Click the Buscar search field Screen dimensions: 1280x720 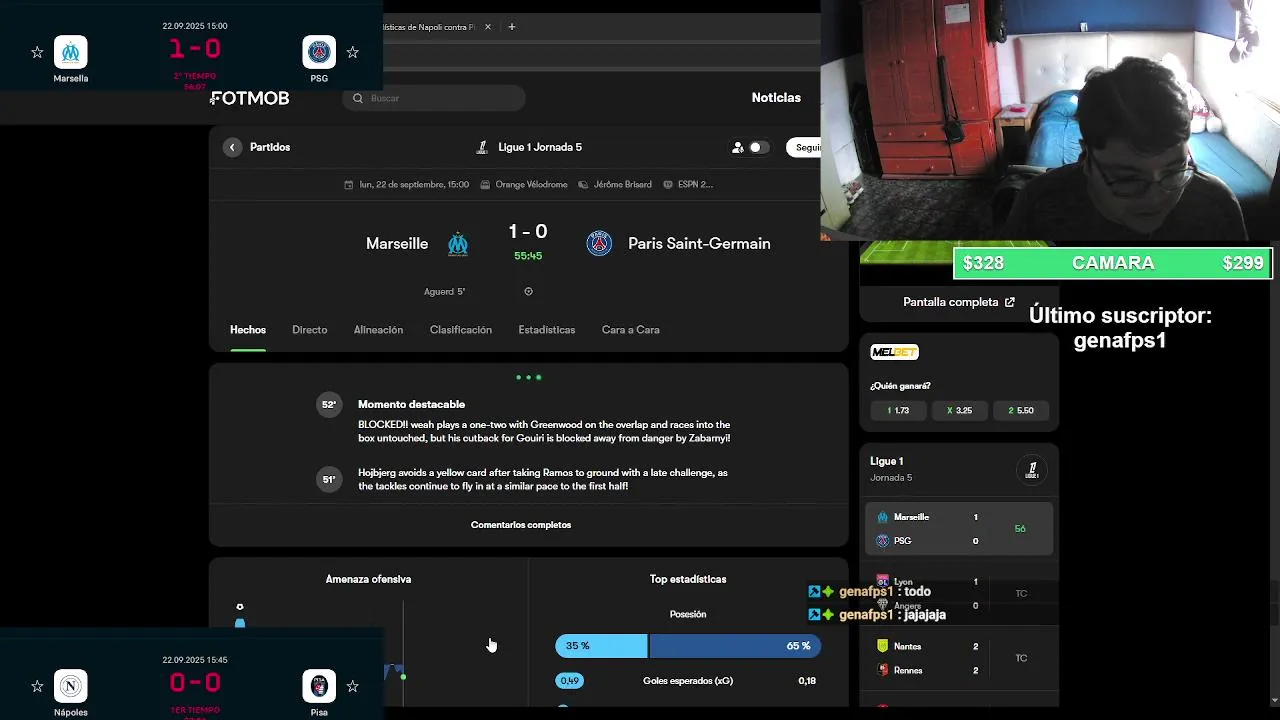point(433,98)
